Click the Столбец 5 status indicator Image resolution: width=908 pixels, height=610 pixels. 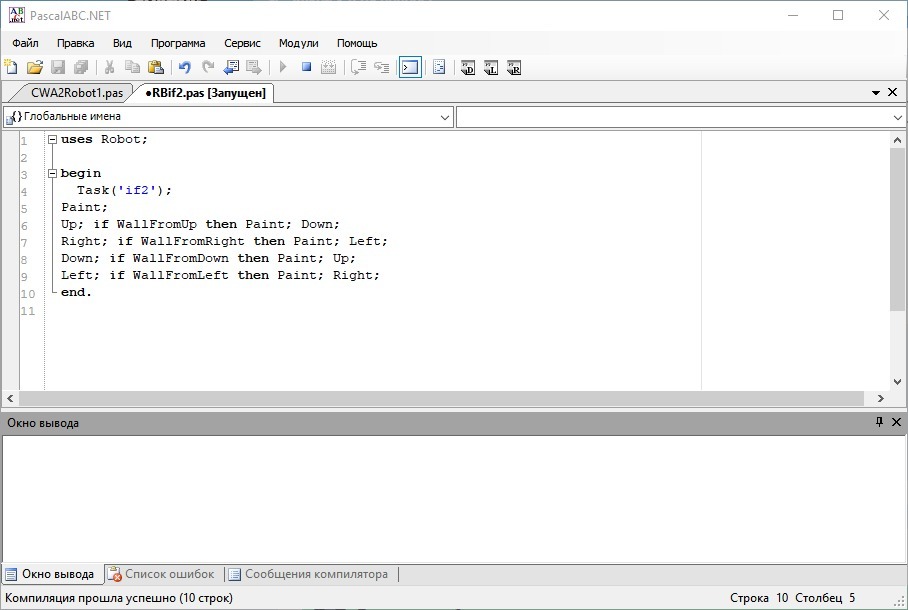tap(825, 598)
